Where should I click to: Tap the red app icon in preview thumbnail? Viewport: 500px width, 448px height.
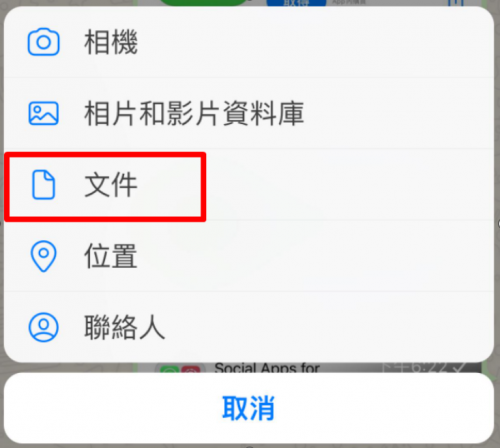click(191, 369)
